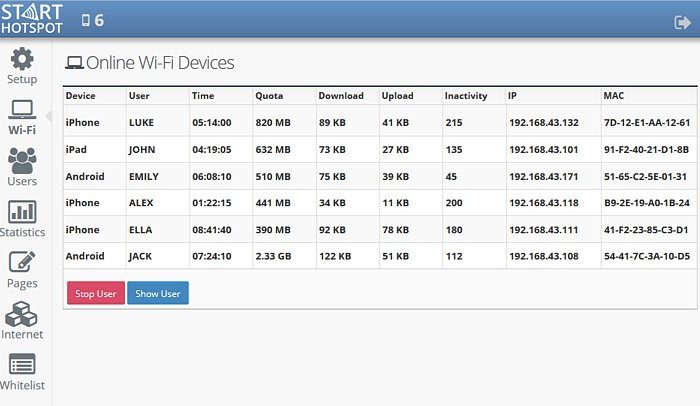This screenshot has height=406, width=700.
Task: Click the 05:14:00 time value
Action: coord(212,122)
